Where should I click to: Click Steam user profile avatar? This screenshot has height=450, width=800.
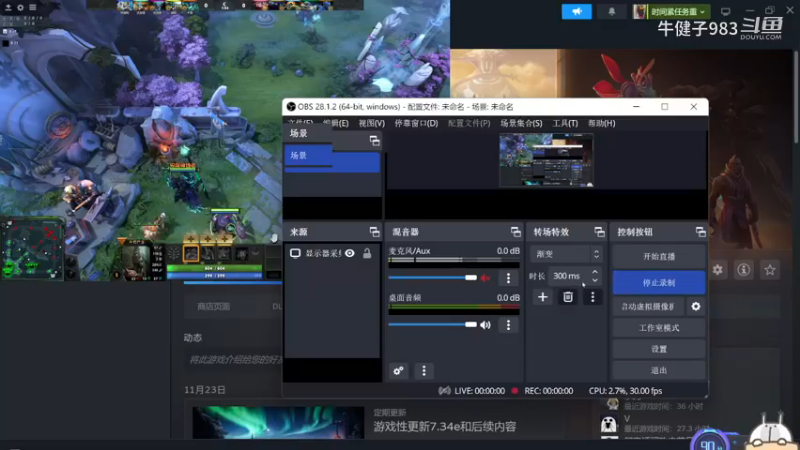point(639,11)
